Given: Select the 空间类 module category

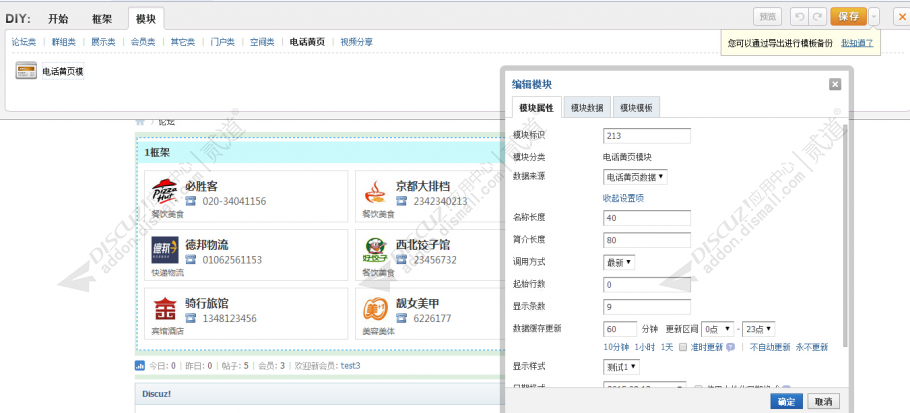Looking at the screenshot, I should click(262, 42).
